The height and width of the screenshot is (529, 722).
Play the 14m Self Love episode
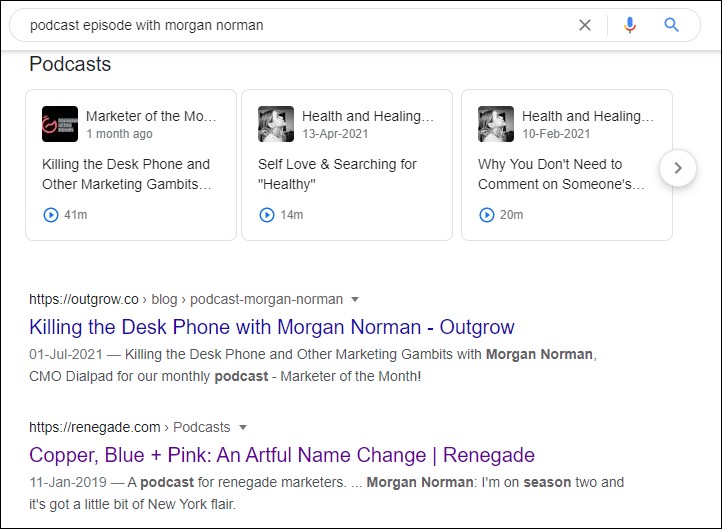(x=267, y=215)
